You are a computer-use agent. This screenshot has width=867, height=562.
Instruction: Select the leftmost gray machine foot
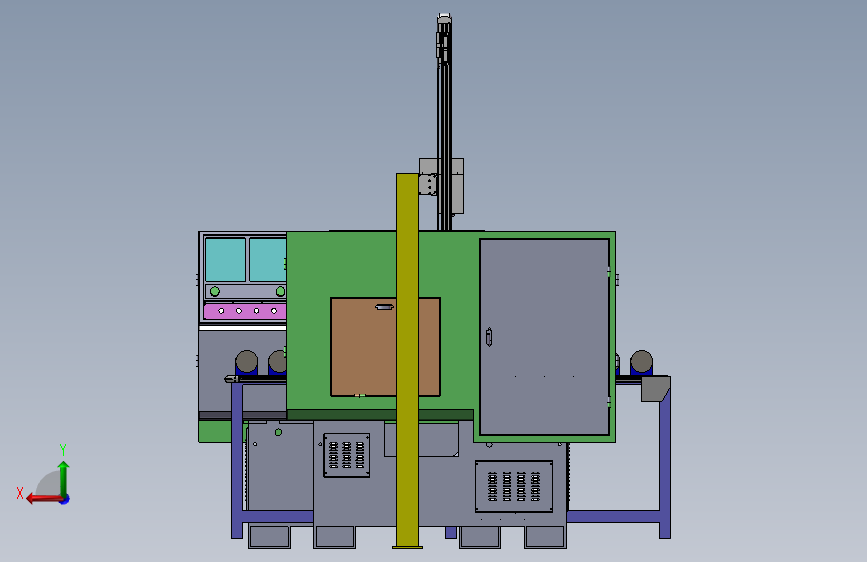click(269, 537)
